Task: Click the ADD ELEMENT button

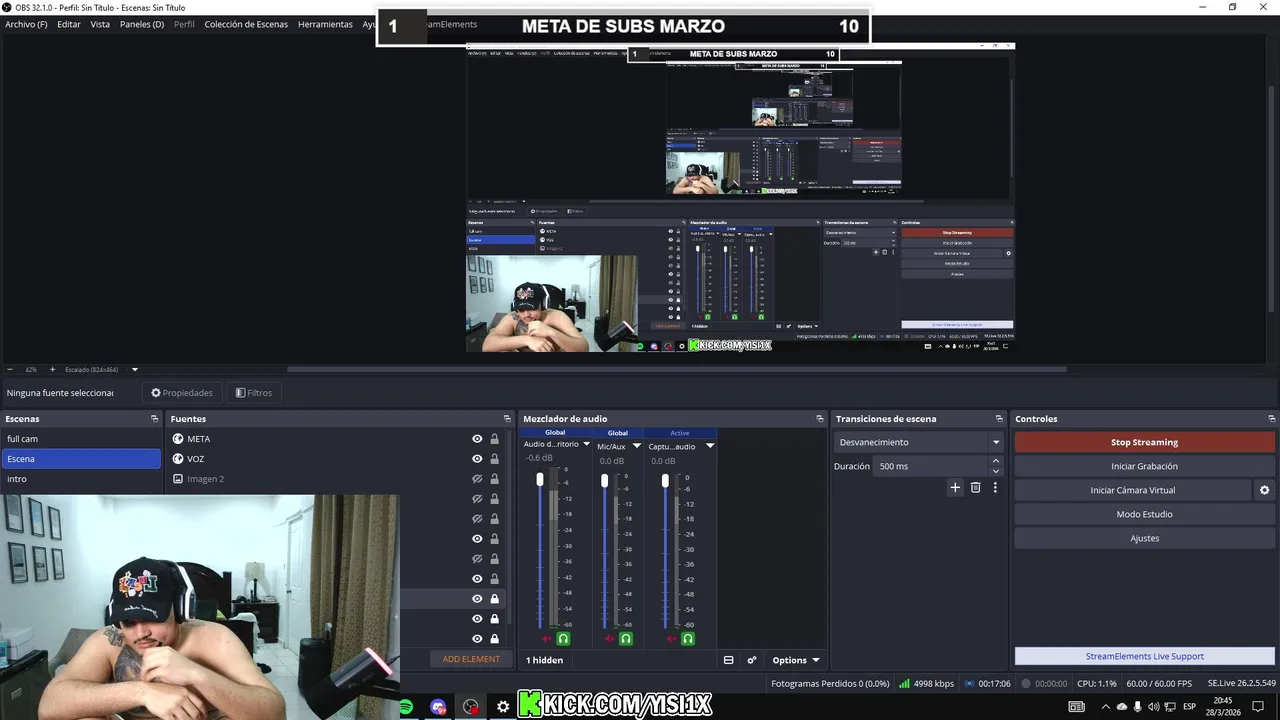Action: click(x=471, y=659)
